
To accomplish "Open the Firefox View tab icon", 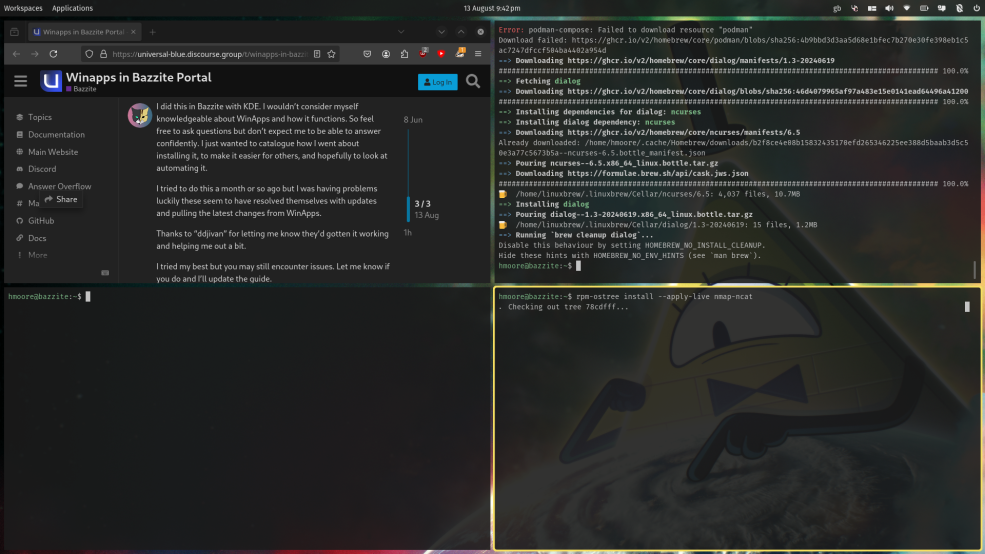I will click(x=14, y=32).
